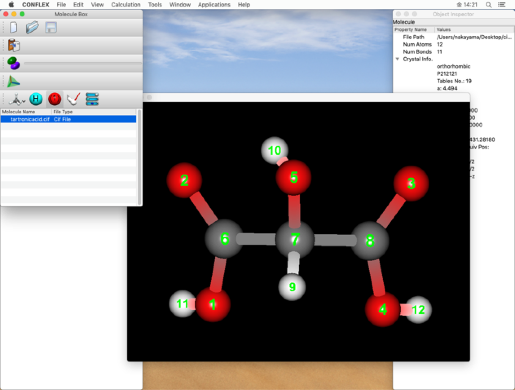The image size is (515, 390).
Task: Click the Molecule Name column header
Action: (18, 112)
